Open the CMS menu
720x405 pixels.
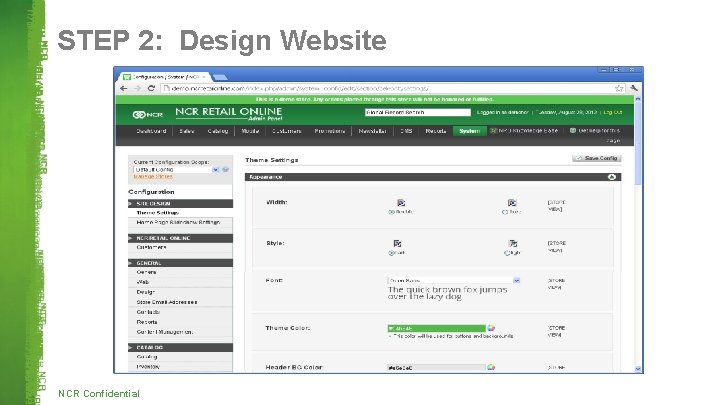(406, 131)
